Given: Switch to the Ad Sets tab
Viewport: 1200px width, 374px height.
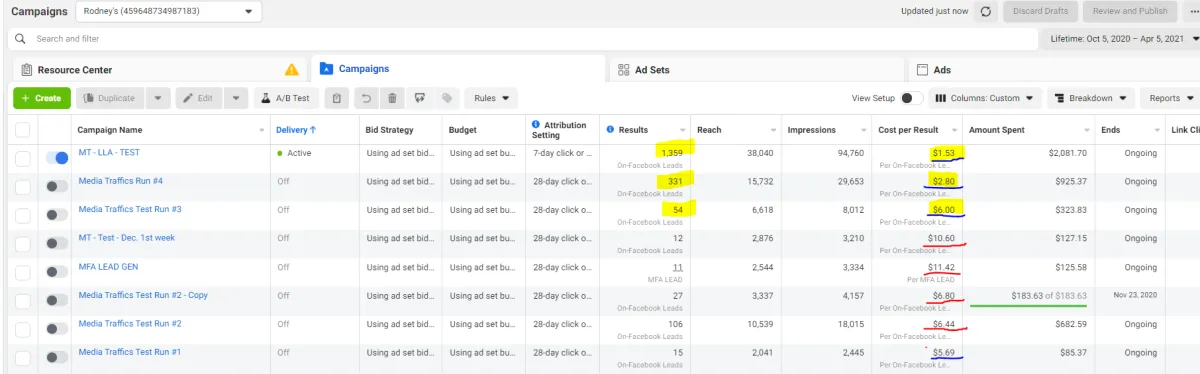Looking at the screenshot, I should [756, 70].
